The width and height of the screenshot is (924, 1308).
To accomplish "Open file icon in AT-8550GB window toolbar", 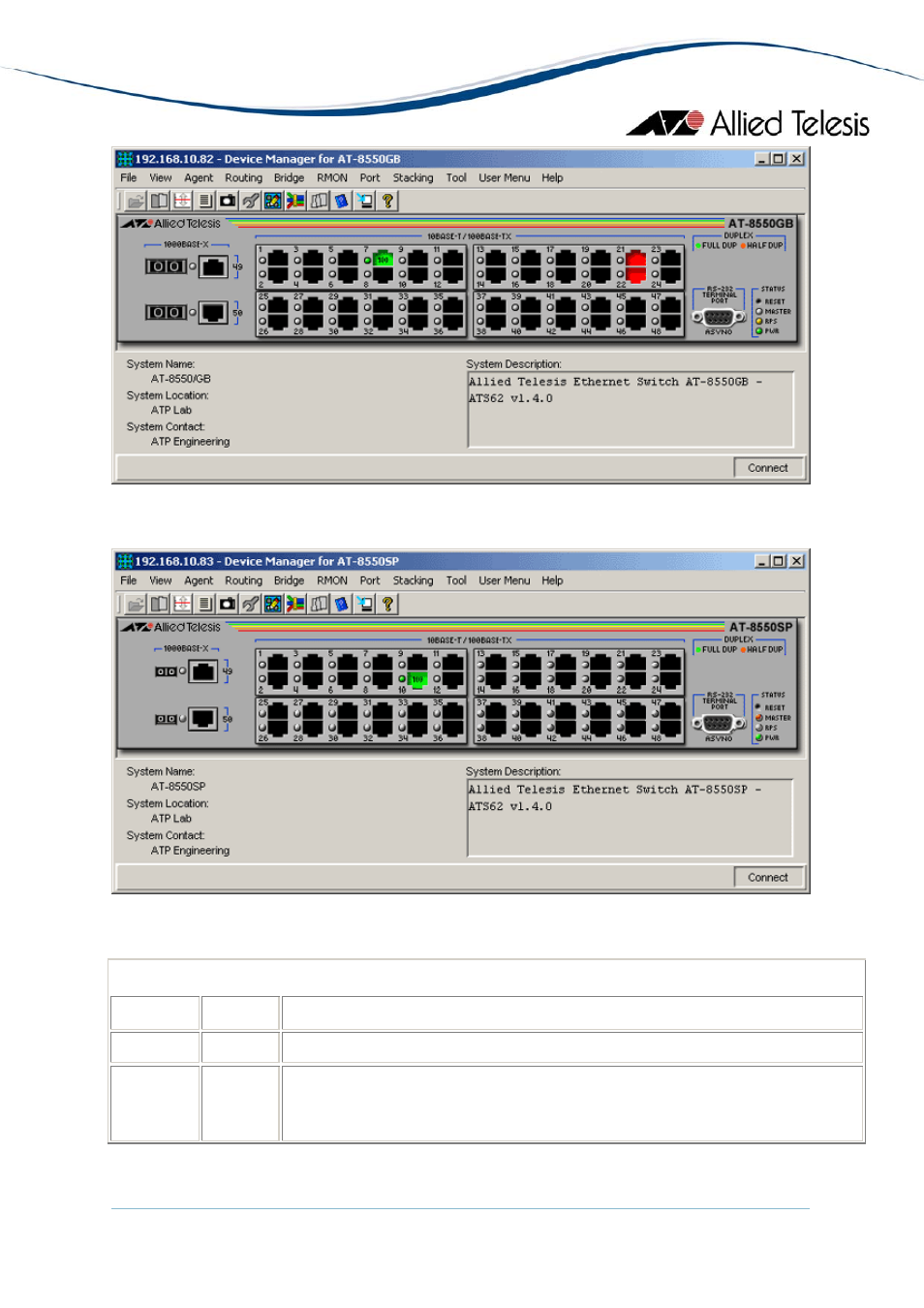I will click(136, 201).
